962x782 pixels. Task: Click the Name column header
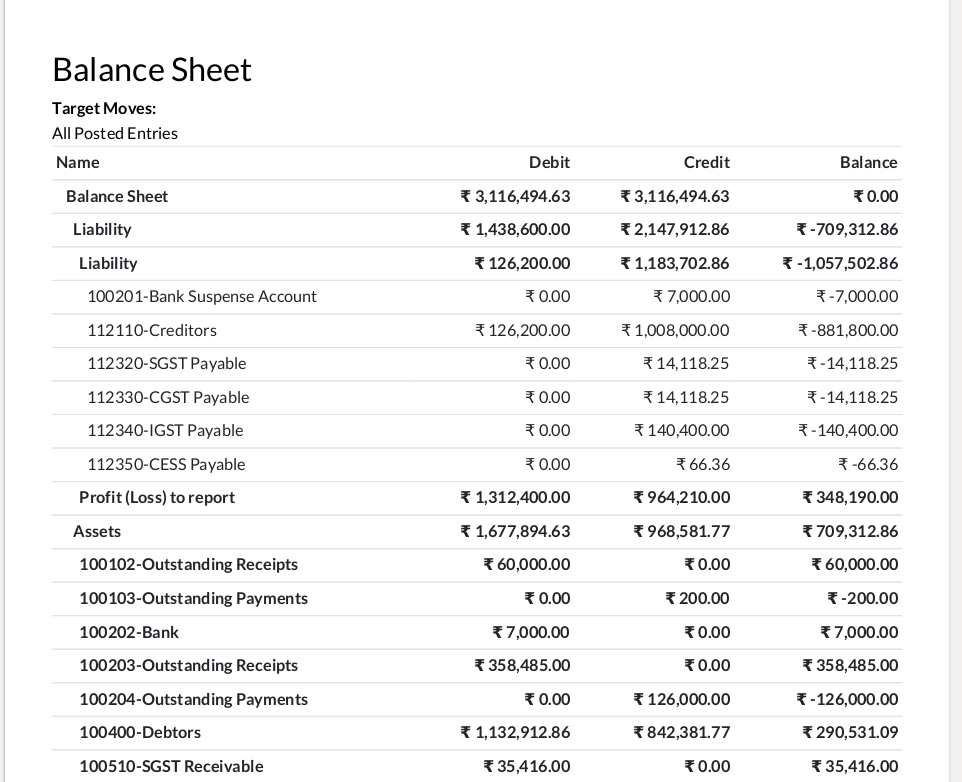[78, 162]
